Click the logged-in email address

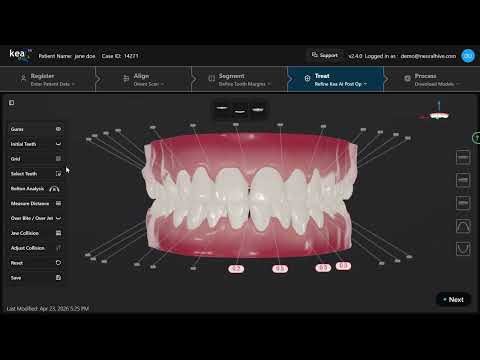click(428, 56)
